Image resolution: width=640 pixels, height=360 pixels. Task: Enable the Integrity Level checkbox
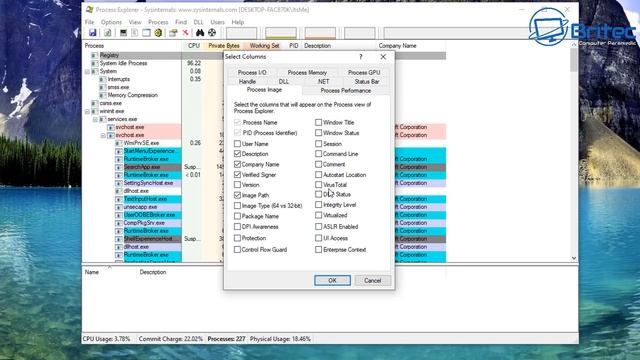(x=318, y=204)
